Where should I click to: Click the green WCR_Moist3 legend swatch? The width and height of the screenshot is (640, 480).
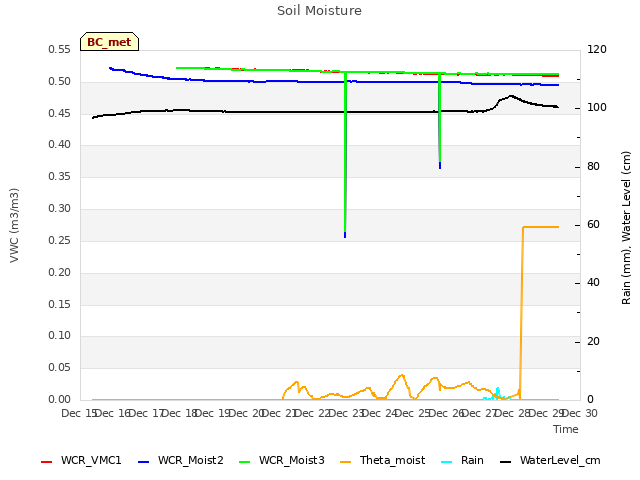tap(244, 462)
